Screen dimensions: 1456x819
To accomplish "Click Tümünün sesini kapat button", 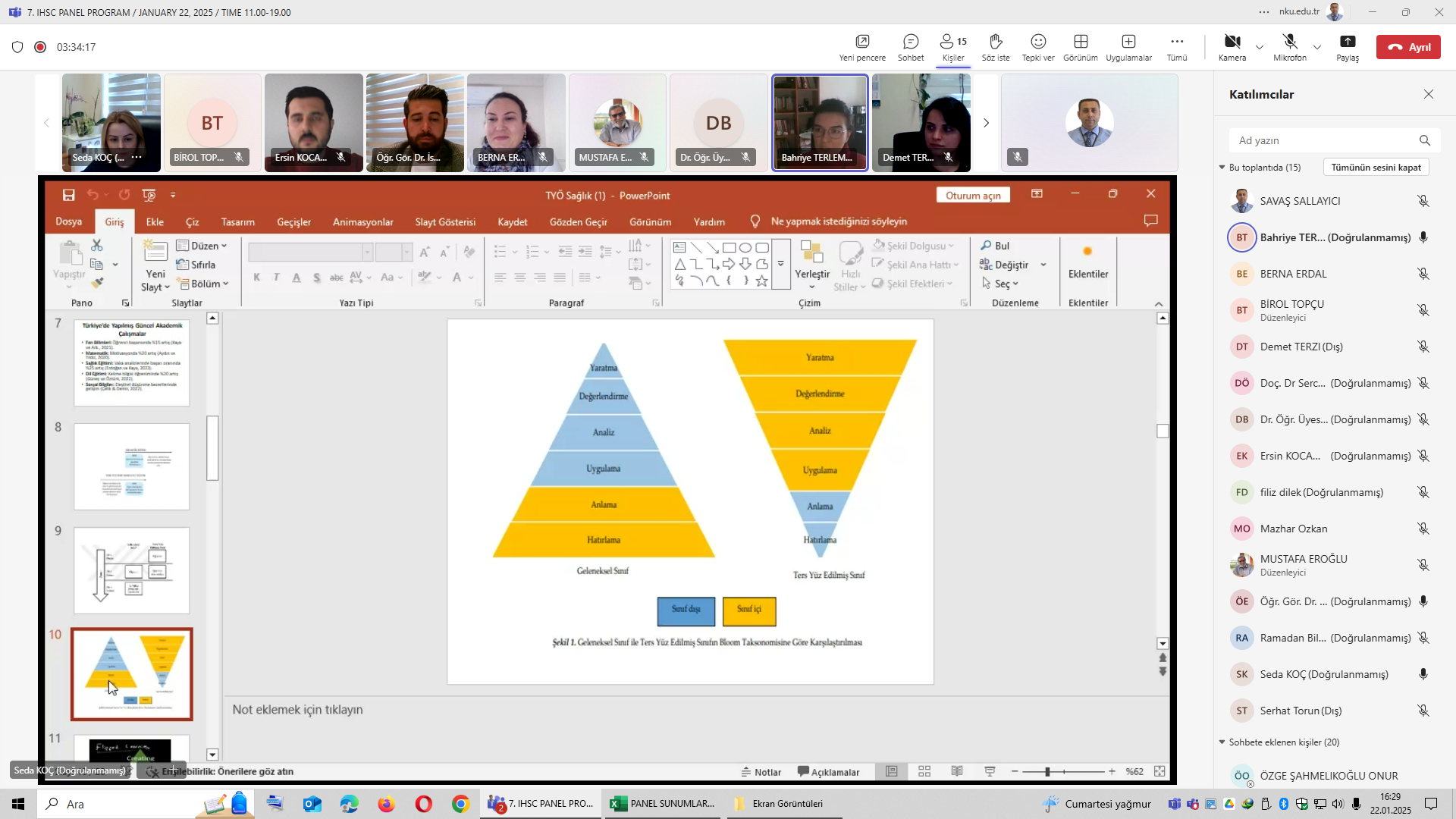I will point(1376,167).
